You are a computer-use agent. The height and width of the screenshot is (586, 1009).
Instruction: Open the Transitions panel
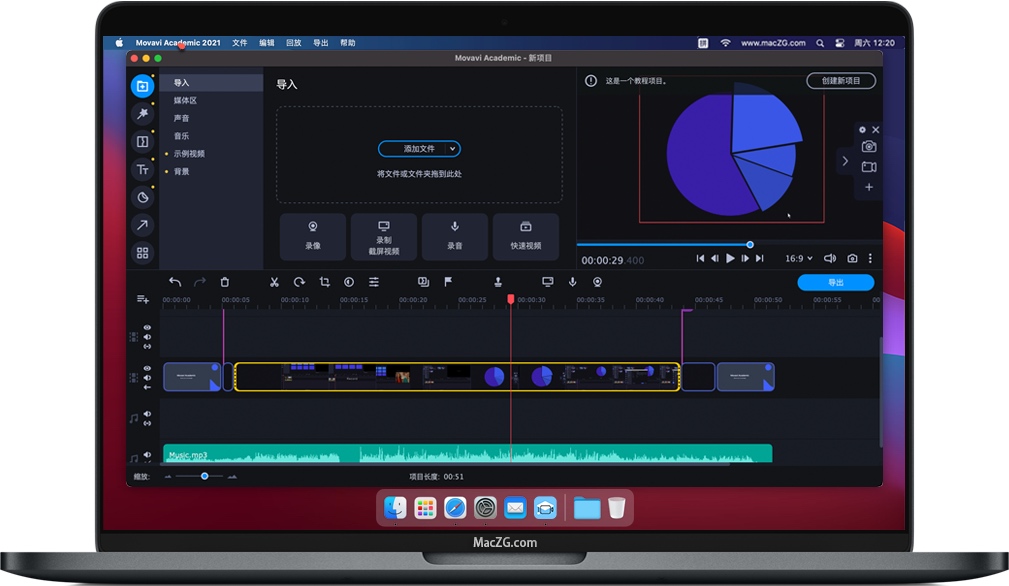point(142,141)
